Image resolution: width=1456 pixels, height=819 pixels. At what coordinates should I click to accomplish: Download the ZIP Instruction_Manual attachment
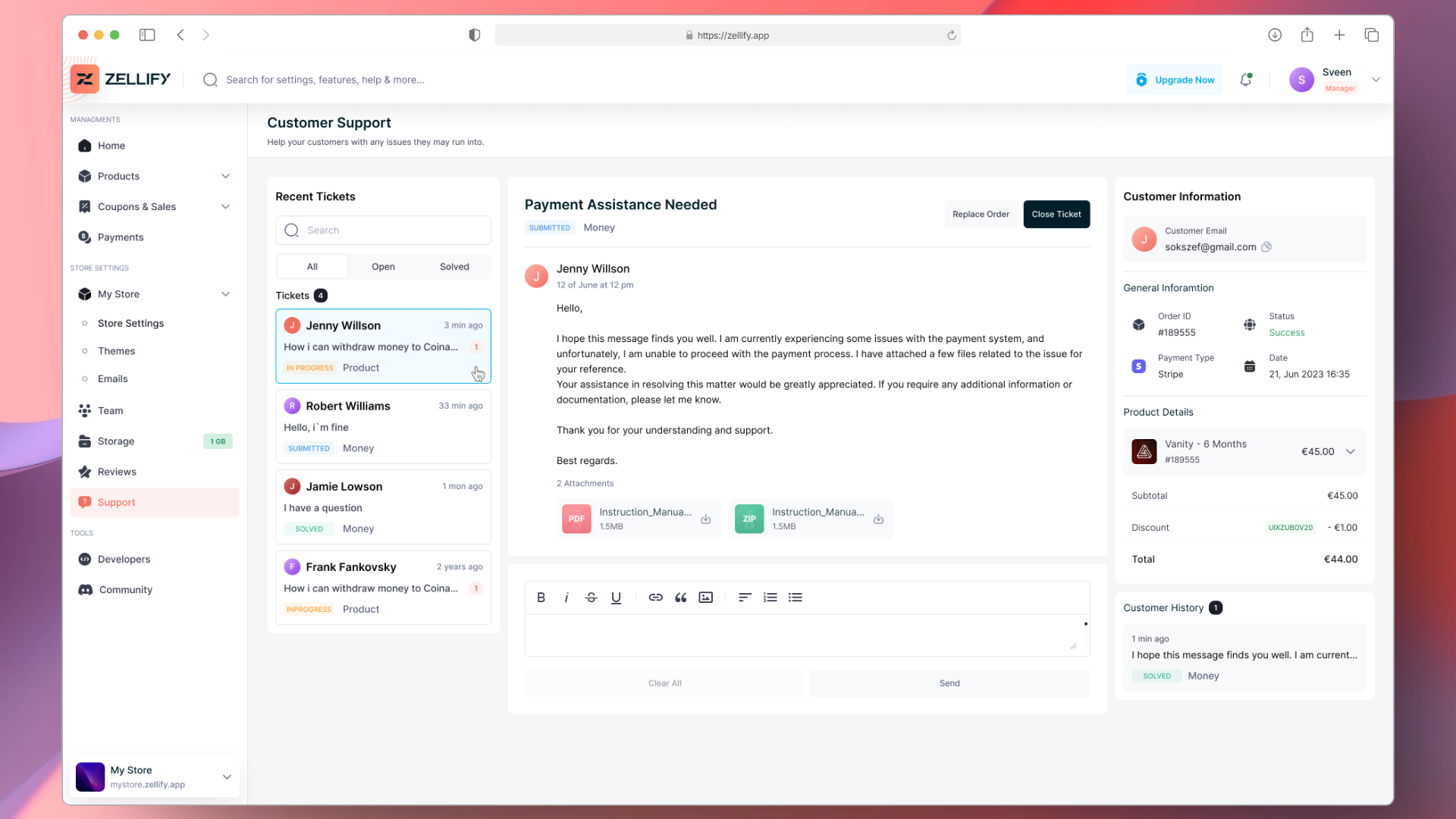click(878, 519)
